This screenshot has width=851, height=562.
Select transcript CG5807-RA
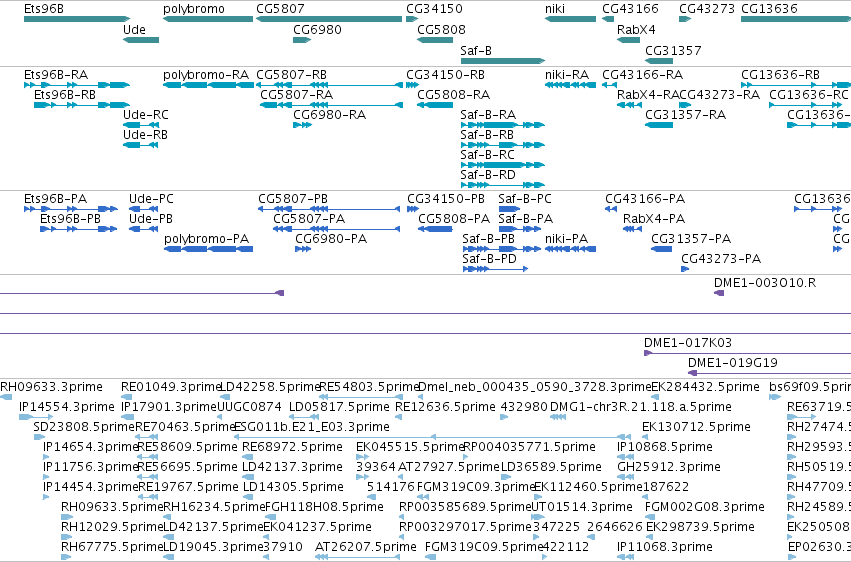(332, 105)
